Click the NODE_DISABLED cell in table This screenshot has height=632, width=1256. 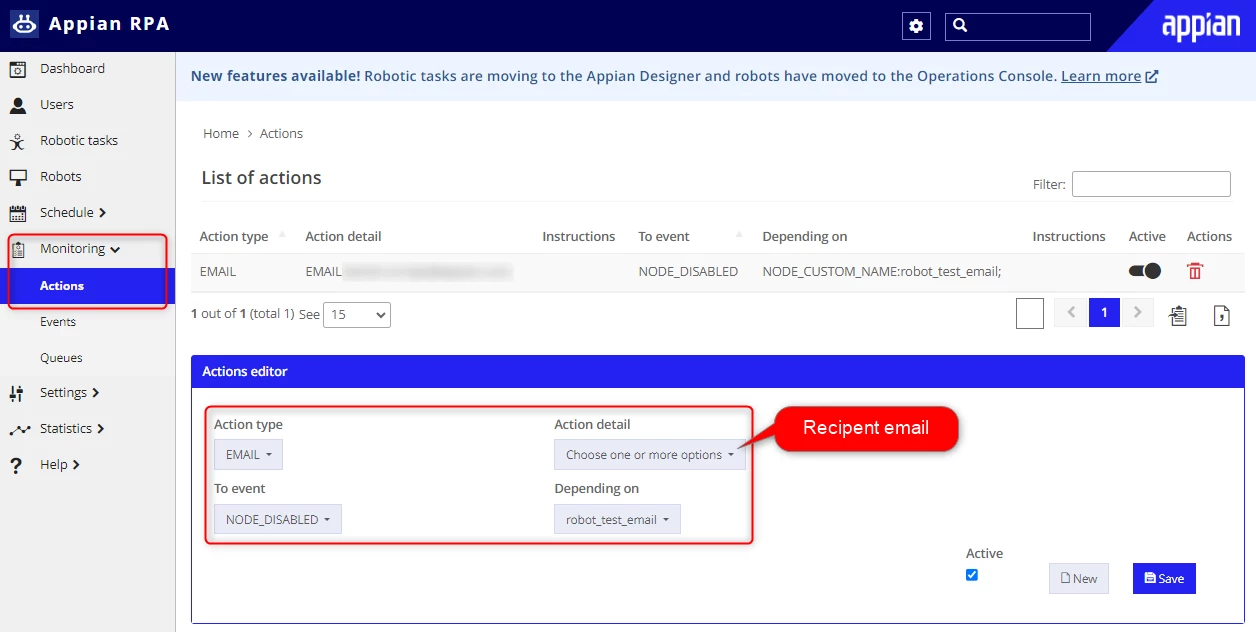(x=688, y=272)
